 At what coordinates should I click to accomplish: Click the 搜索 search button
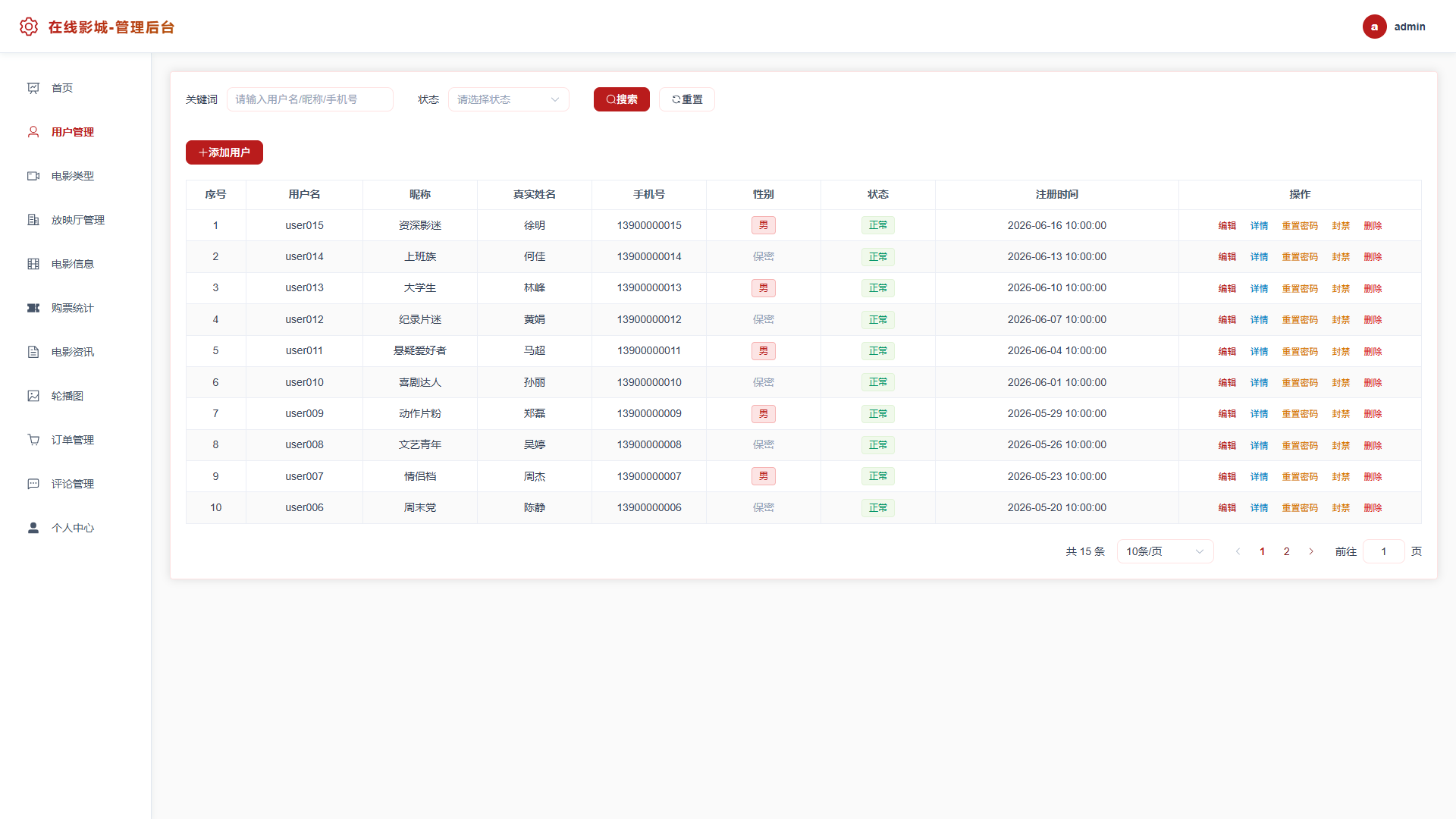click(622, 99)
